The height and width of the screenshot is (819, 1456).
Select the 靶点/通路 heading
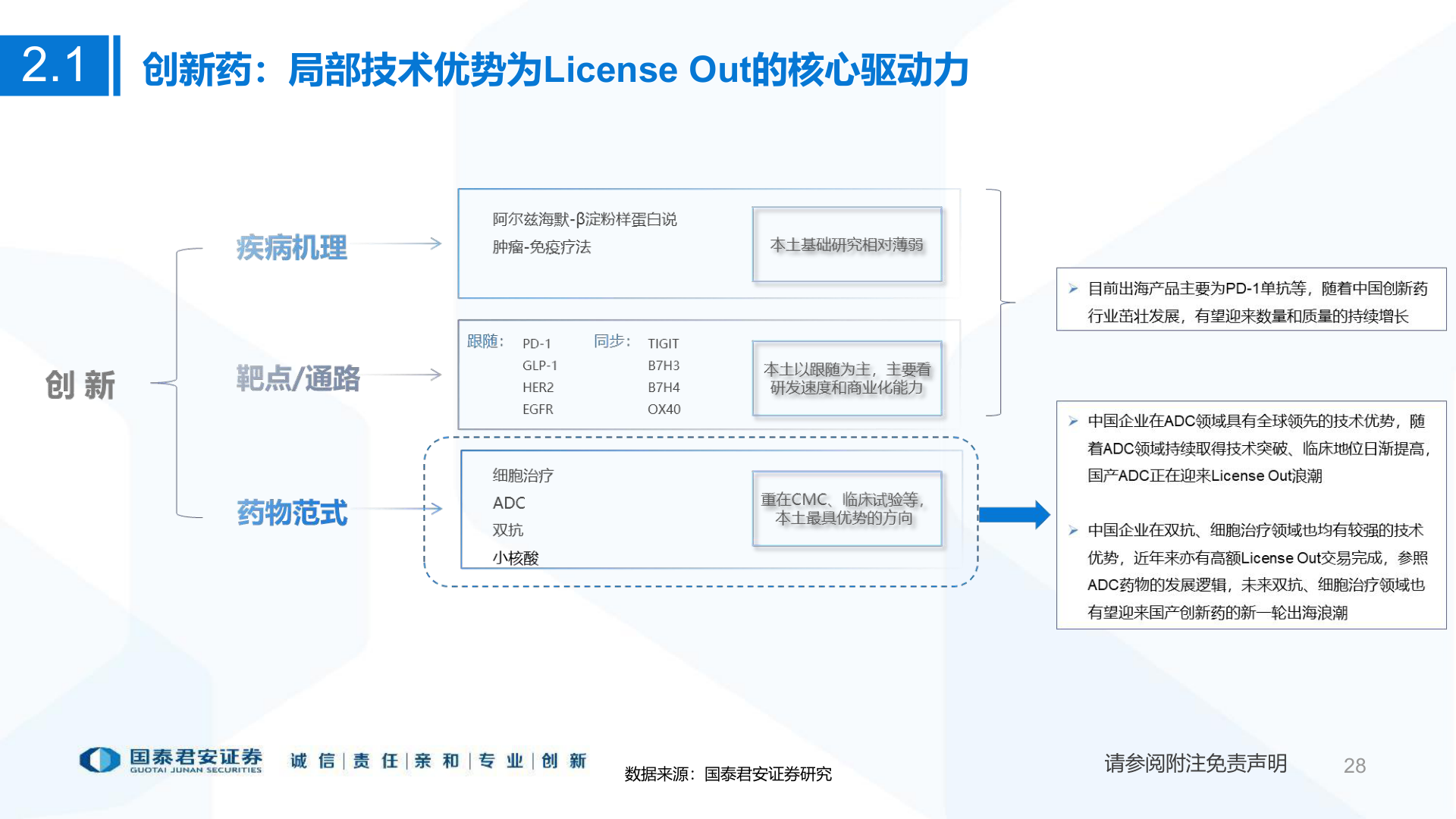(298, 378)
